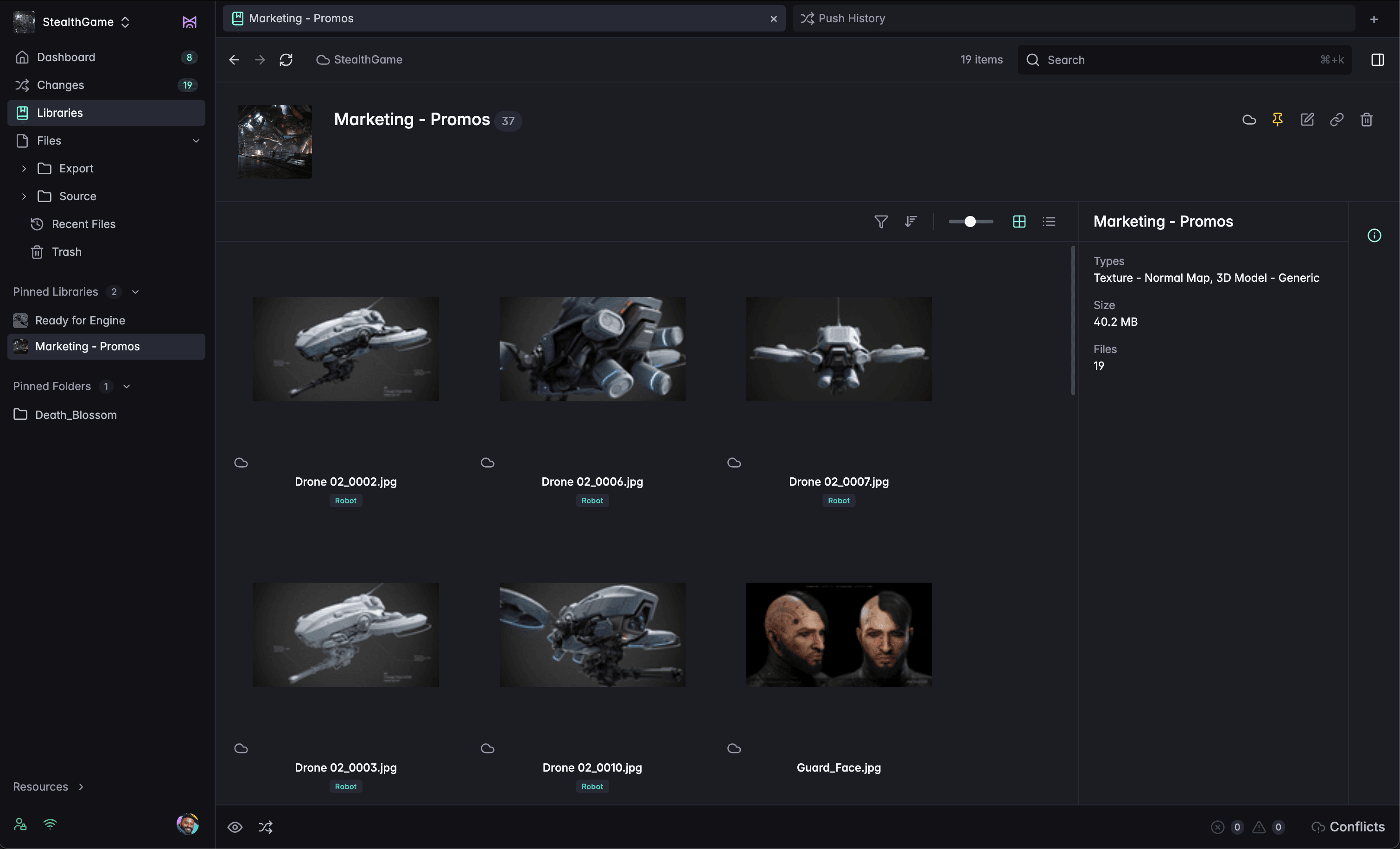The height and width of the screenshot is (849, 1400).
Task: Click the edit library pencil icon
Action: click(1307, 119)
